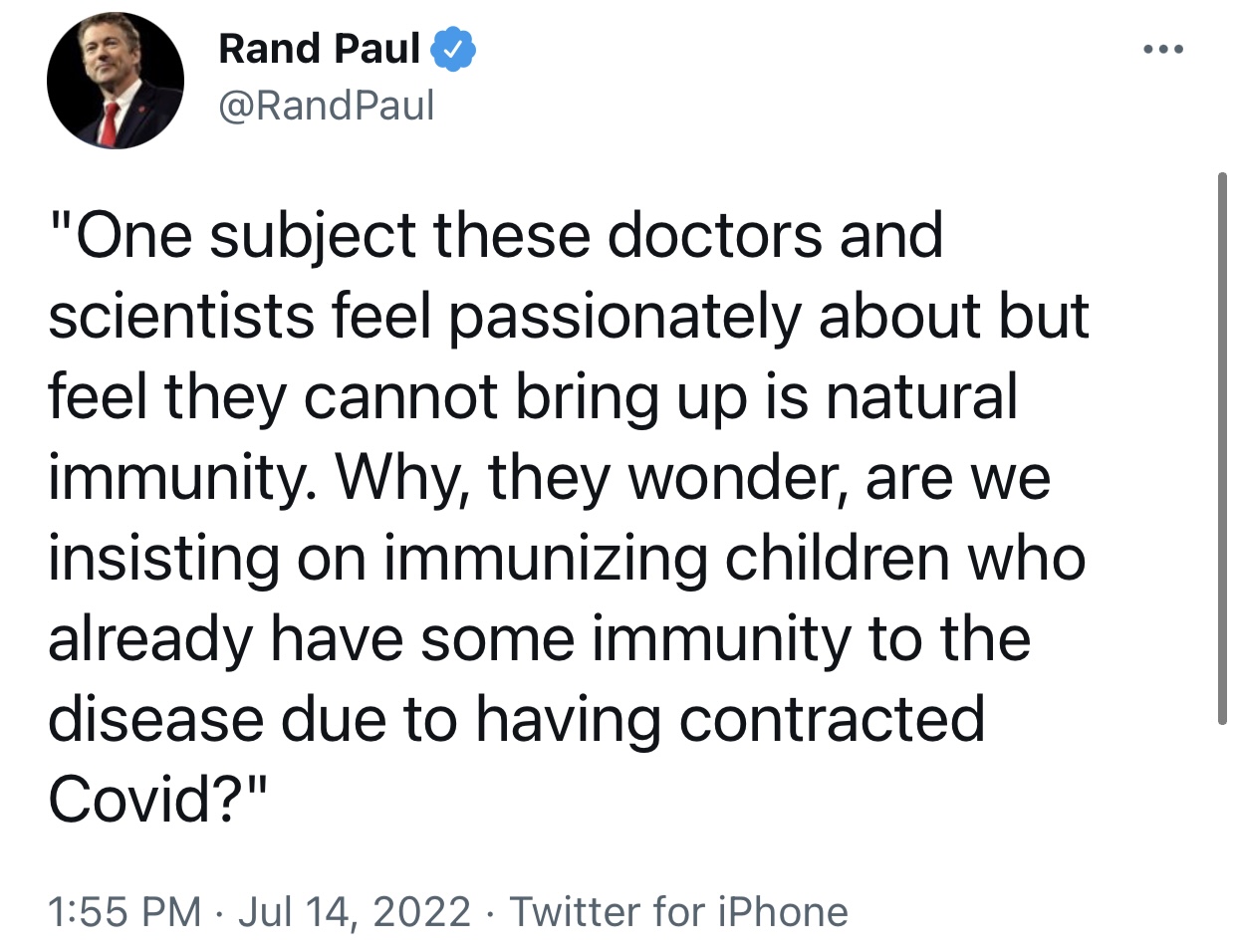The image size is (1236, 952).
Task: Click the blue verified checkmark badge
Action: 453,49
